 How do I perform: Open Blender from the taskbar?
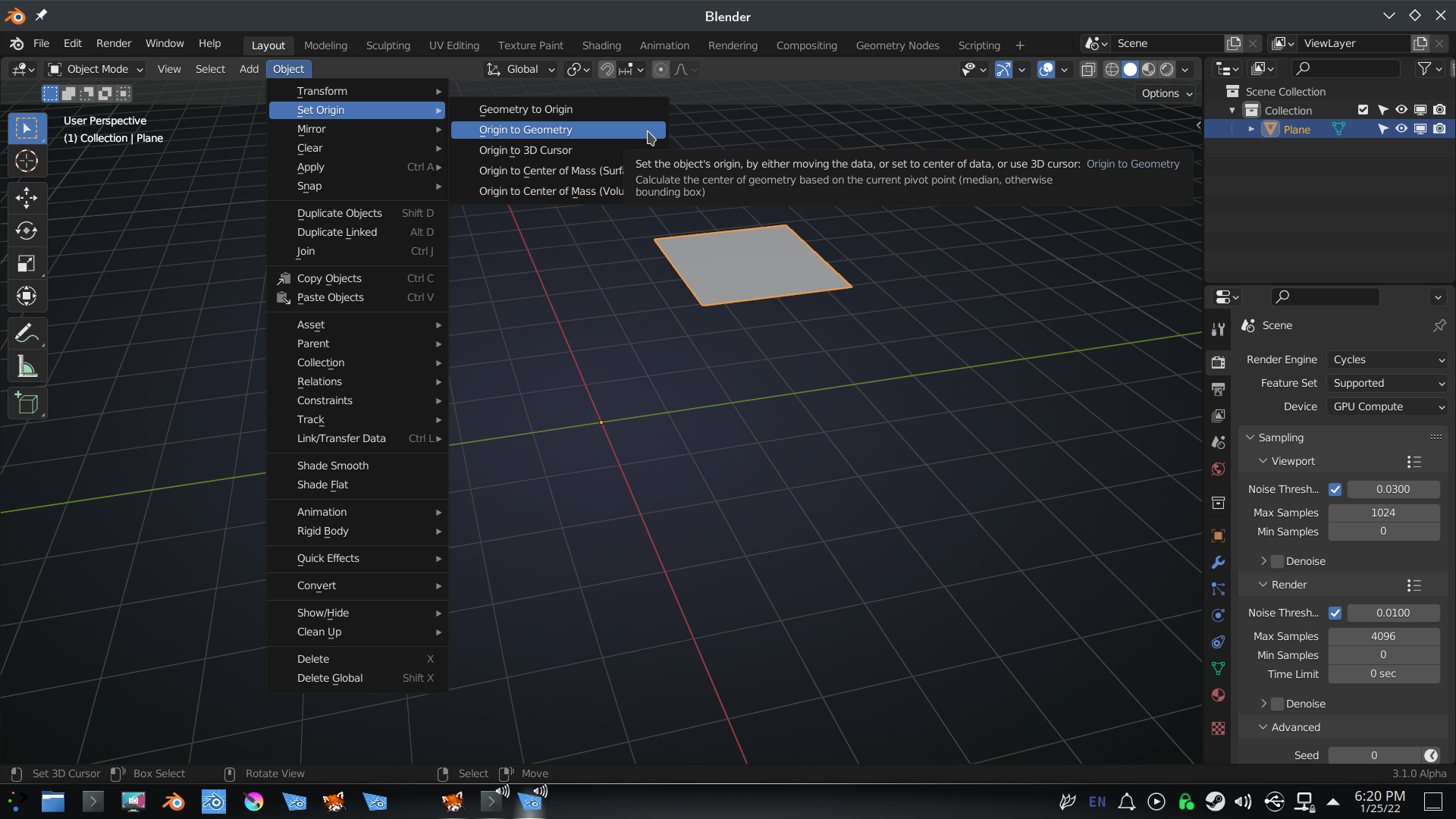coord(174,802)
